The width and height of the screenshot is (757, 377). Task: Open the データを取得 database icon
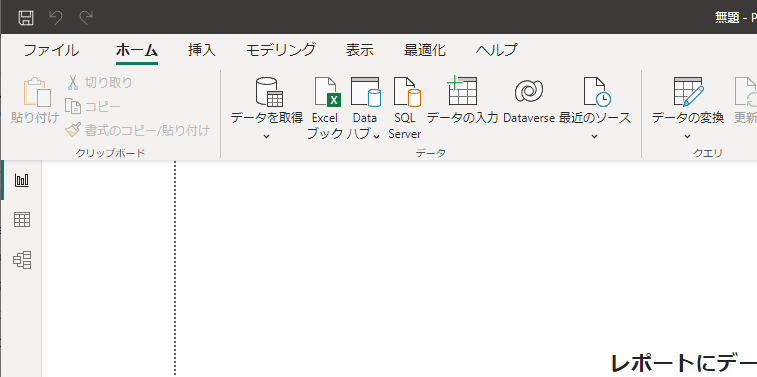(x=269, y=92)
